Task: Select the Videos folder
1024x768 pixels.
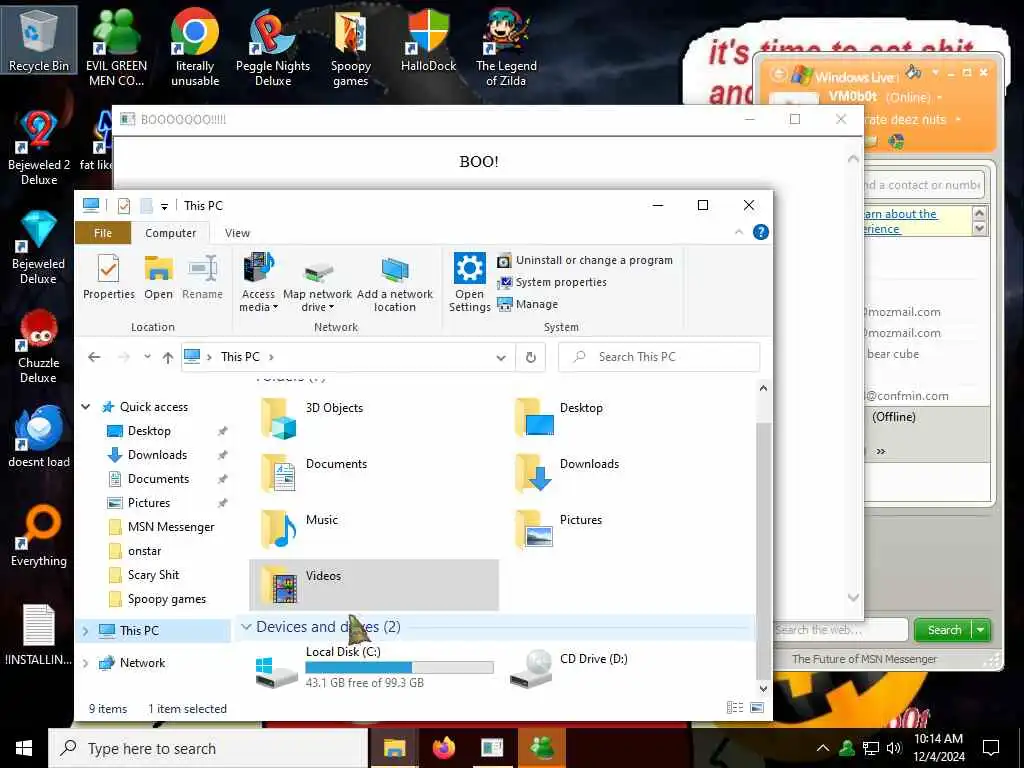Action: click(x=374, y=585)
